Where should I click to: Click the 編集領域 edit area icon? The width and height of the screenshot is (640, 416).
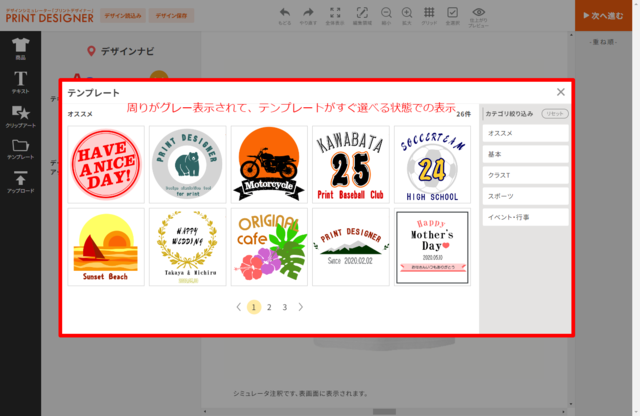pyautogui.click(x=362, y=16)
